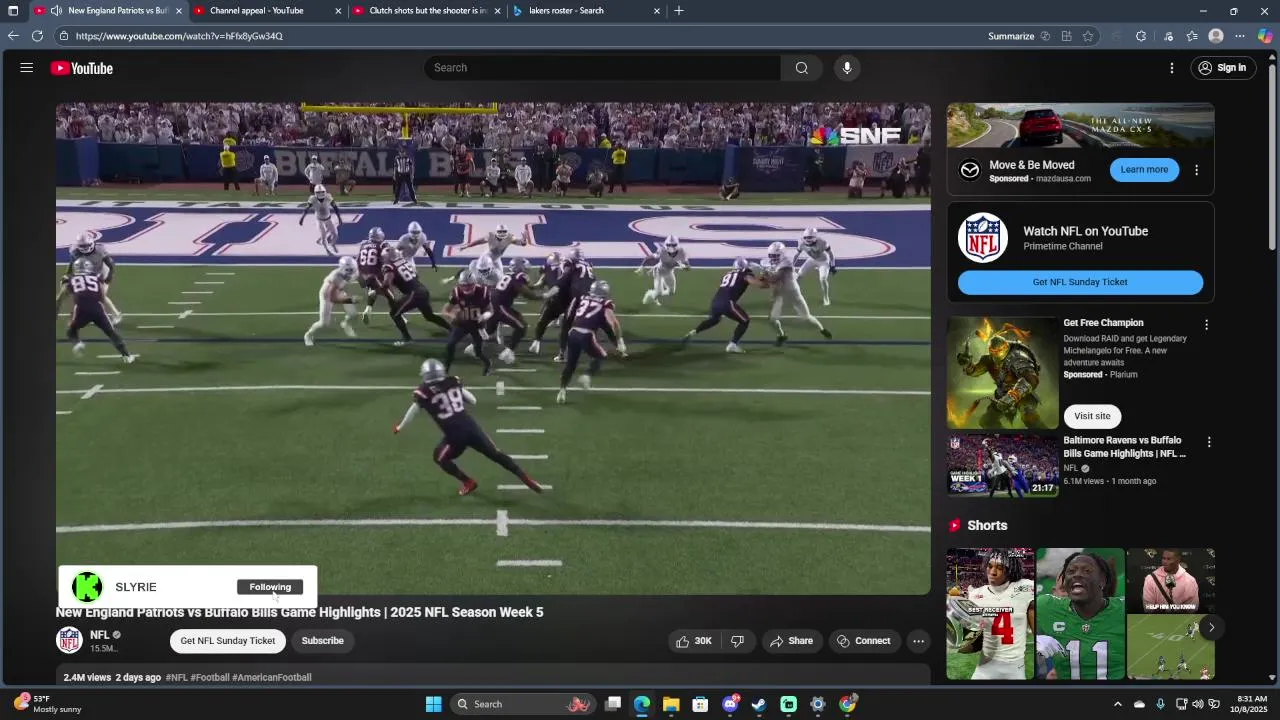1280x720 pixels.
Task: Close the Channel appeal tab
Action: point(338,11)
